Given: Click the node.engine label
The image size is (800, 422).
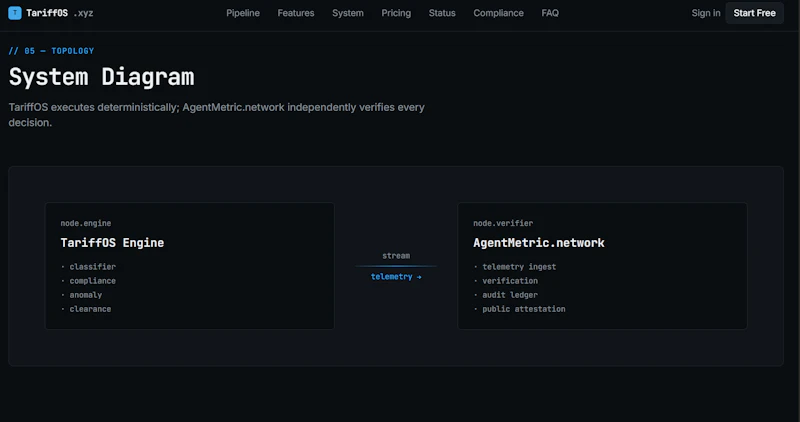Looking at the screenshot, I should tap(86, 223).
